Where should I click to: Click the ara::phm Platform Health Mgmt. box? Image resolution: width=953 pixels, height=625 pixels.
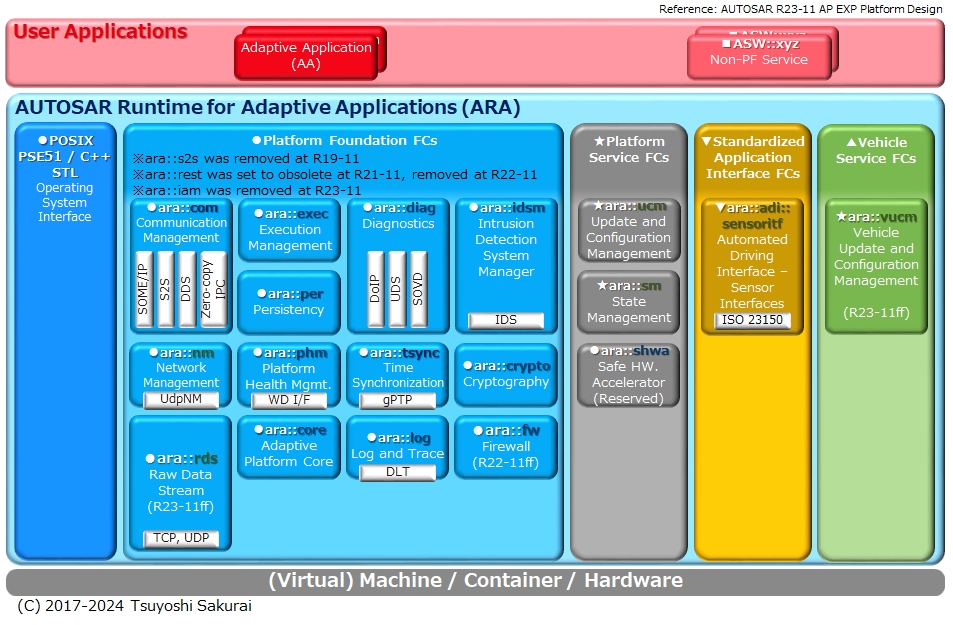pyautogui.click(x=289, y=369)
